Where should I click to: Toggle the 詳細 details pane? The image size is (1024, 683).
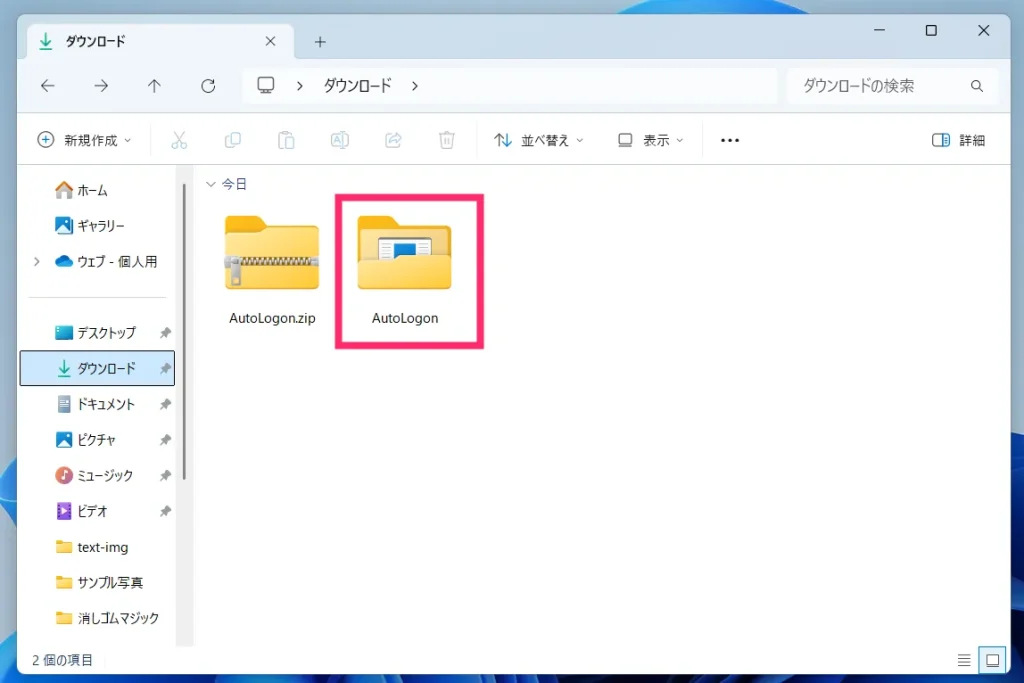click(958, 140)
